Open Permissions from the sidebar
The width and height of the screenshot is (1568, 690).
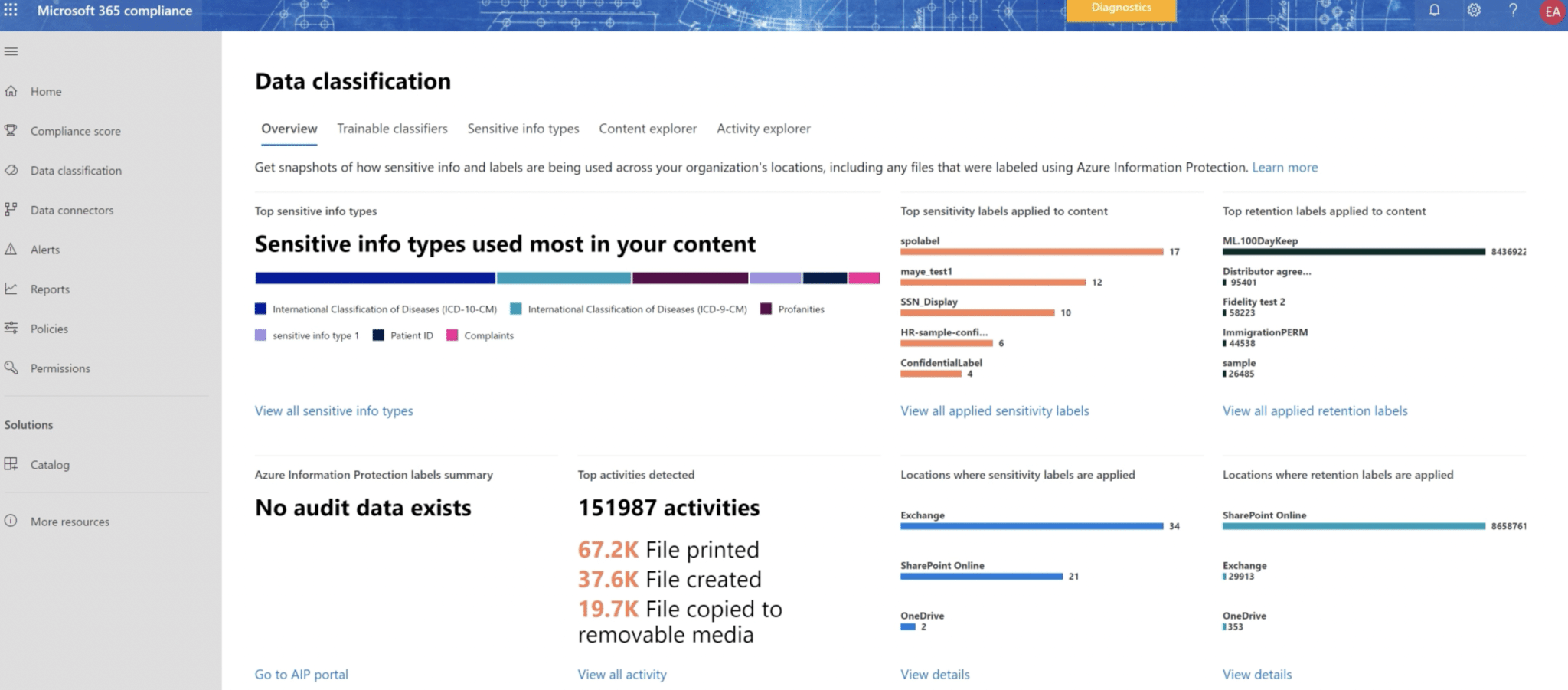[x=57, y=368]
